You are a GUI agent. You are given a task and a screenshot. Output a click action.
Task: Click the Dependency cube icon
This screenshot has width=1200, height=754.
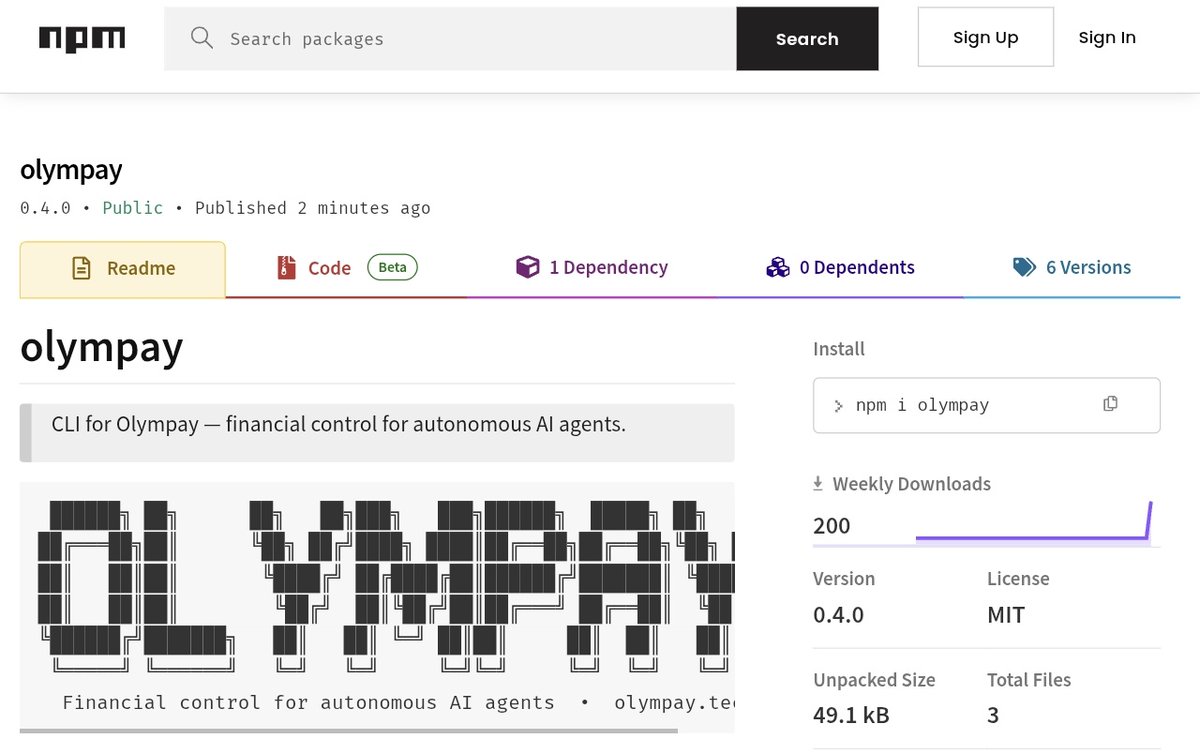(x=527, y=267)
